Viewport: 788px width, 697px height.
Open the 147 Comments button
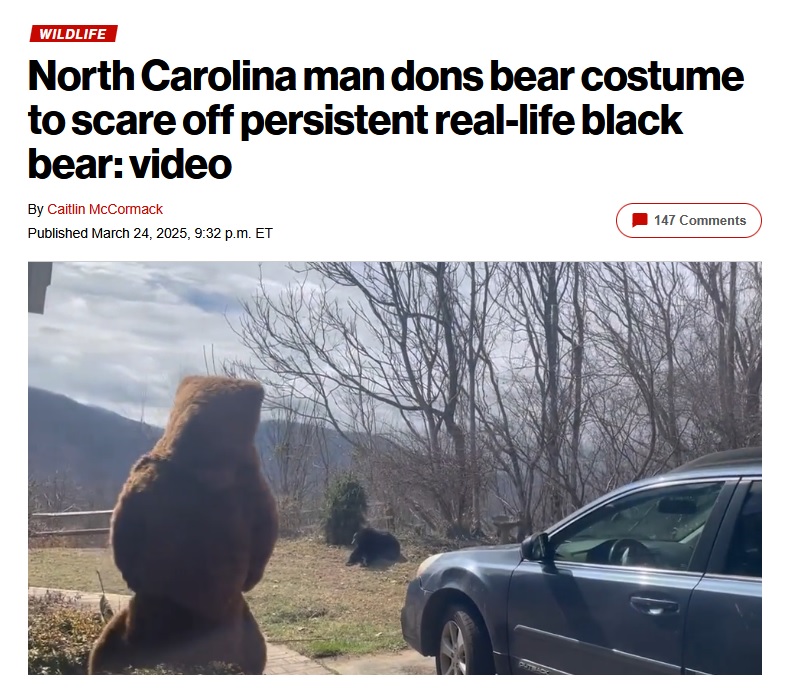pyautogui.click(x=688, y=220)
